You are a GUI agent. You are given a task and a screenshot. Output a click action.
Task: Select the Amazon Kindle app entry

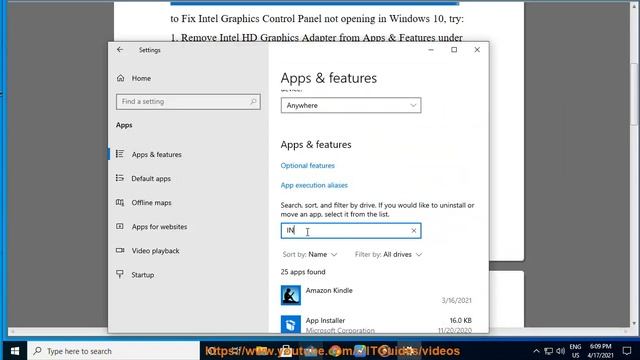tap(376, 295)
